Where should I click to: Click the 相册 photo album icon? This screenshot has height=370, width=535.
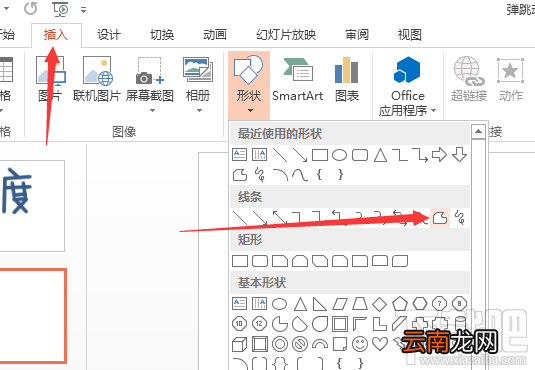tap(198, 71)
